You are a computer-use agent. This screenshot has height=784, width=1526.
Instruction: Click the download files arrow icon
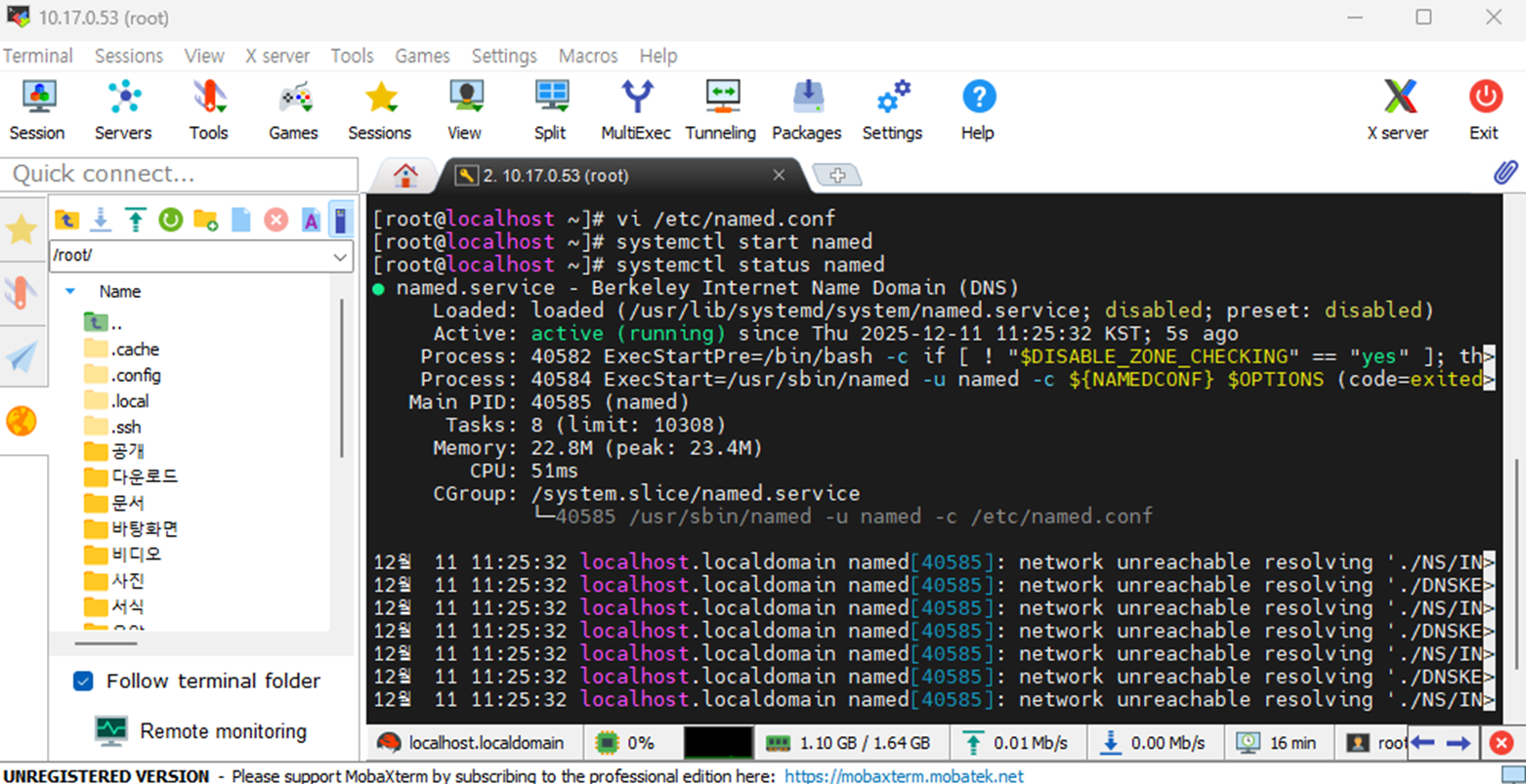point(101,220)
